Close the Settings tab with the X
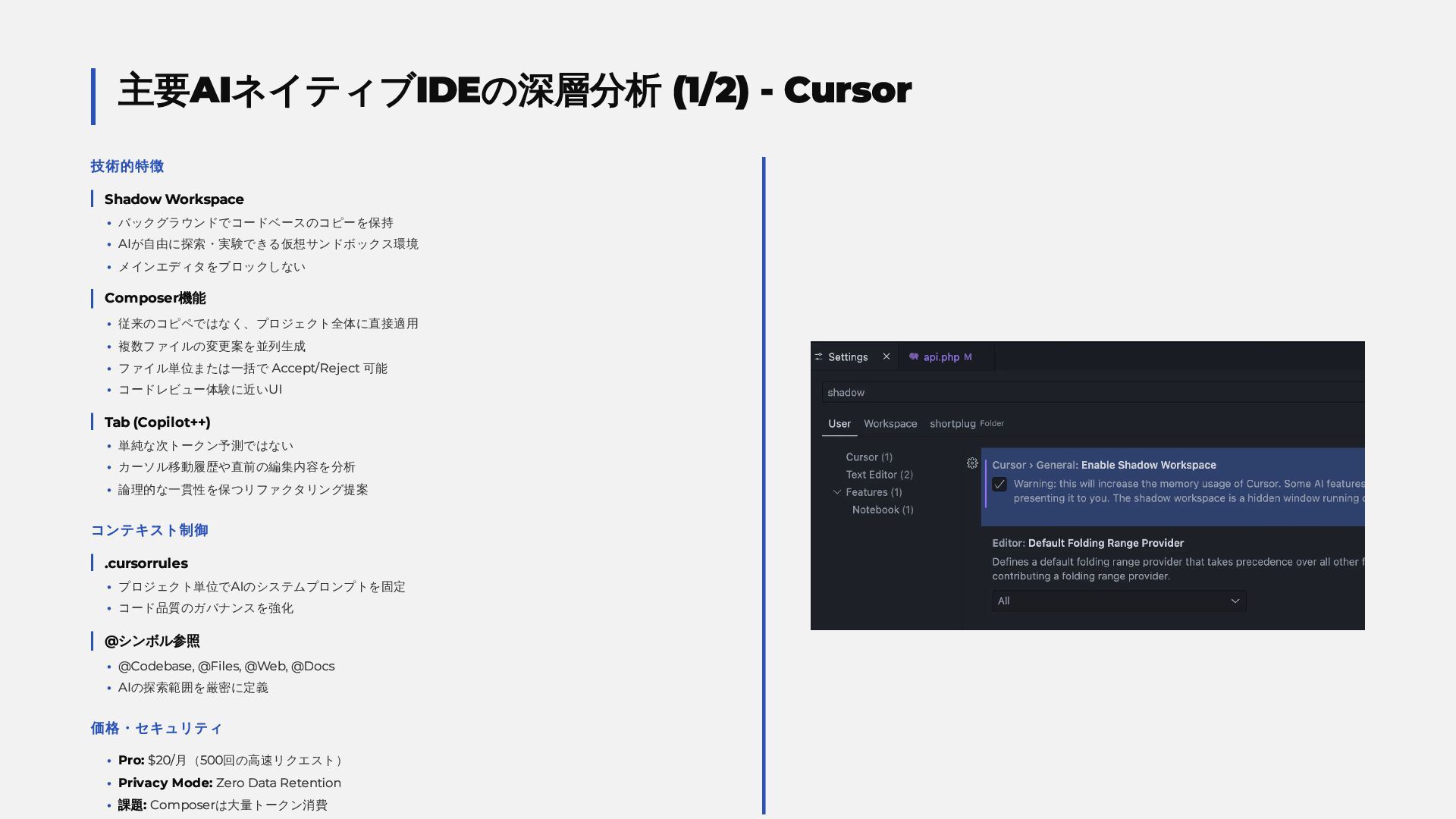The image size is (1456, 819). pyautogui.click(x=886, y=356)
